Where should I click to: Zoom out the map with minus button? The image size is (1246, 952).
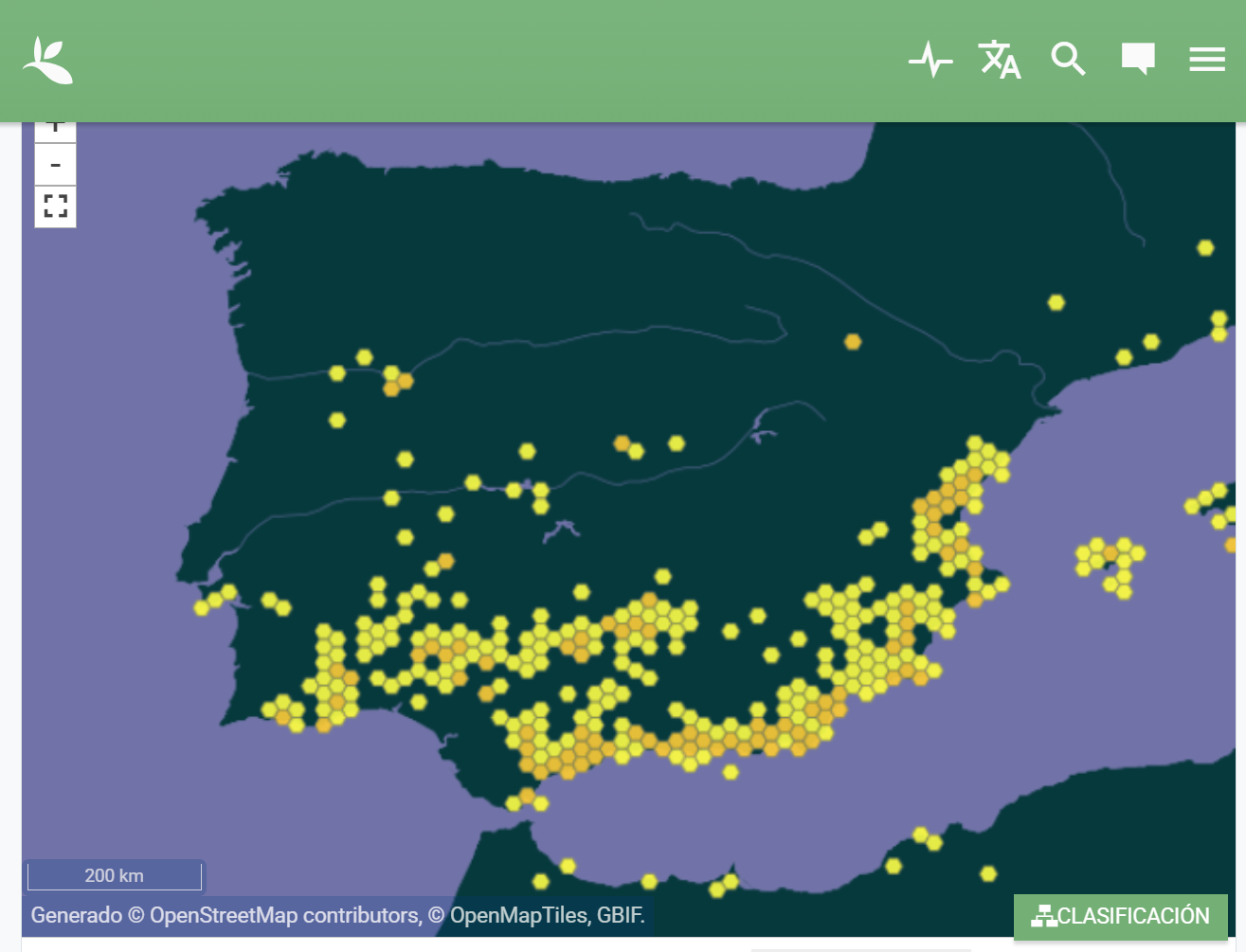[x=56, y=166]
